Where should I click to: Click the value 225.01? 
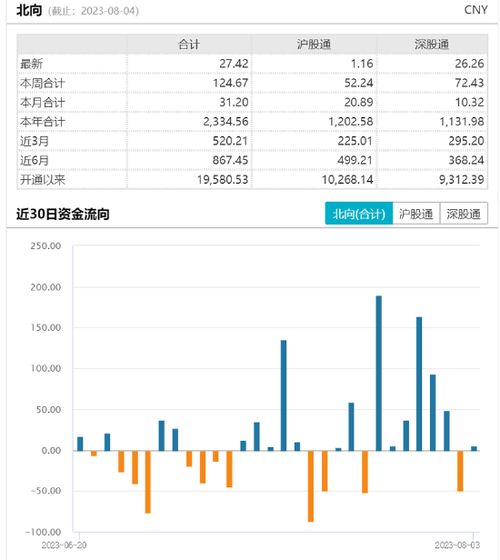[x=355, y=141]
